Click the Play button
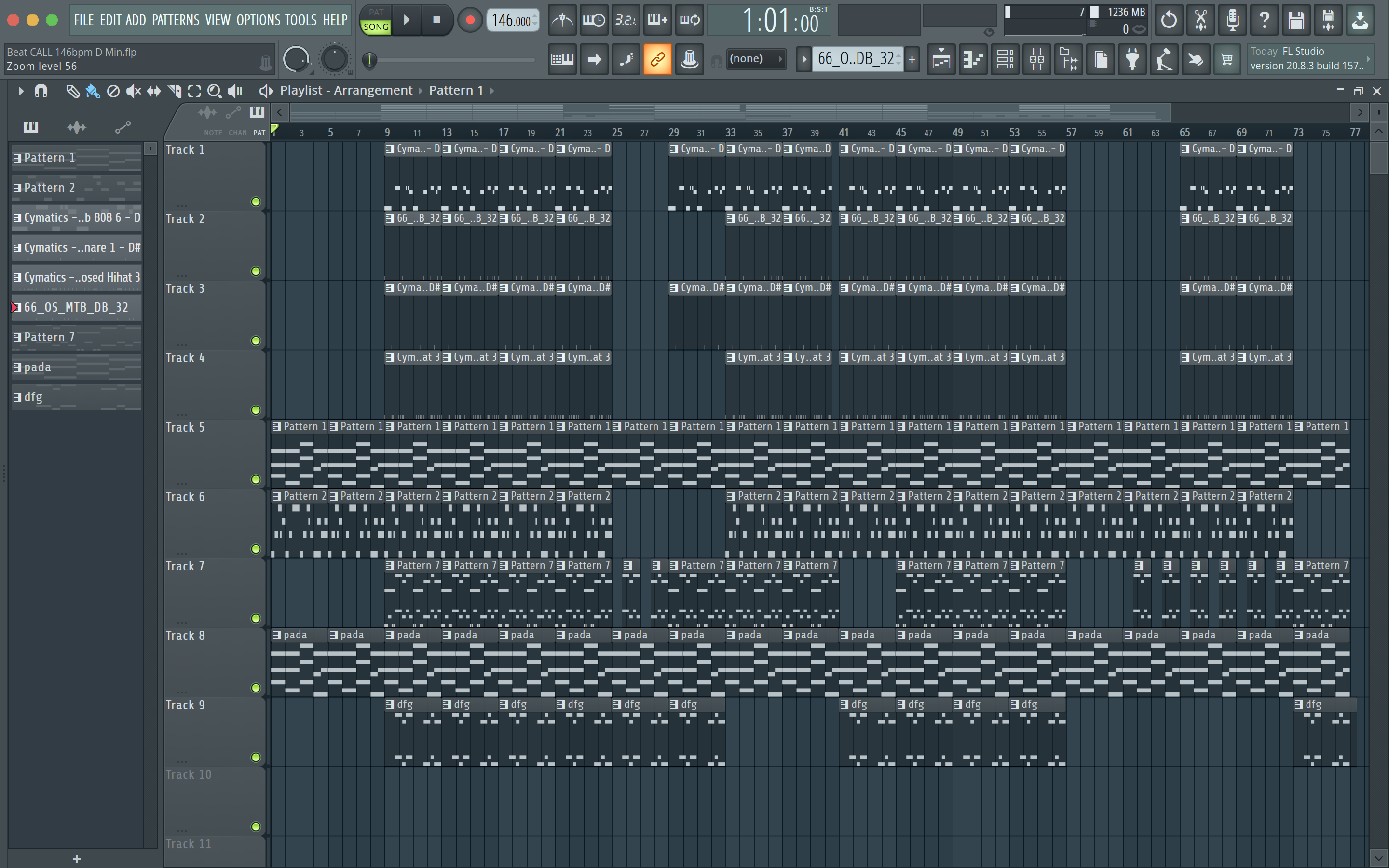 [x=407, y=20]
